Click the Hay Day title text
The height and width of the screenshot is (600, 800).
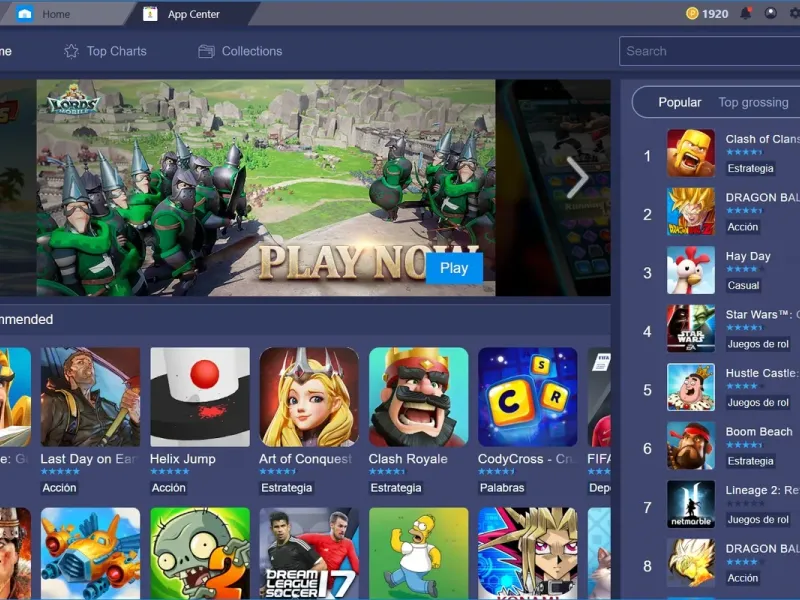point(748,256)
